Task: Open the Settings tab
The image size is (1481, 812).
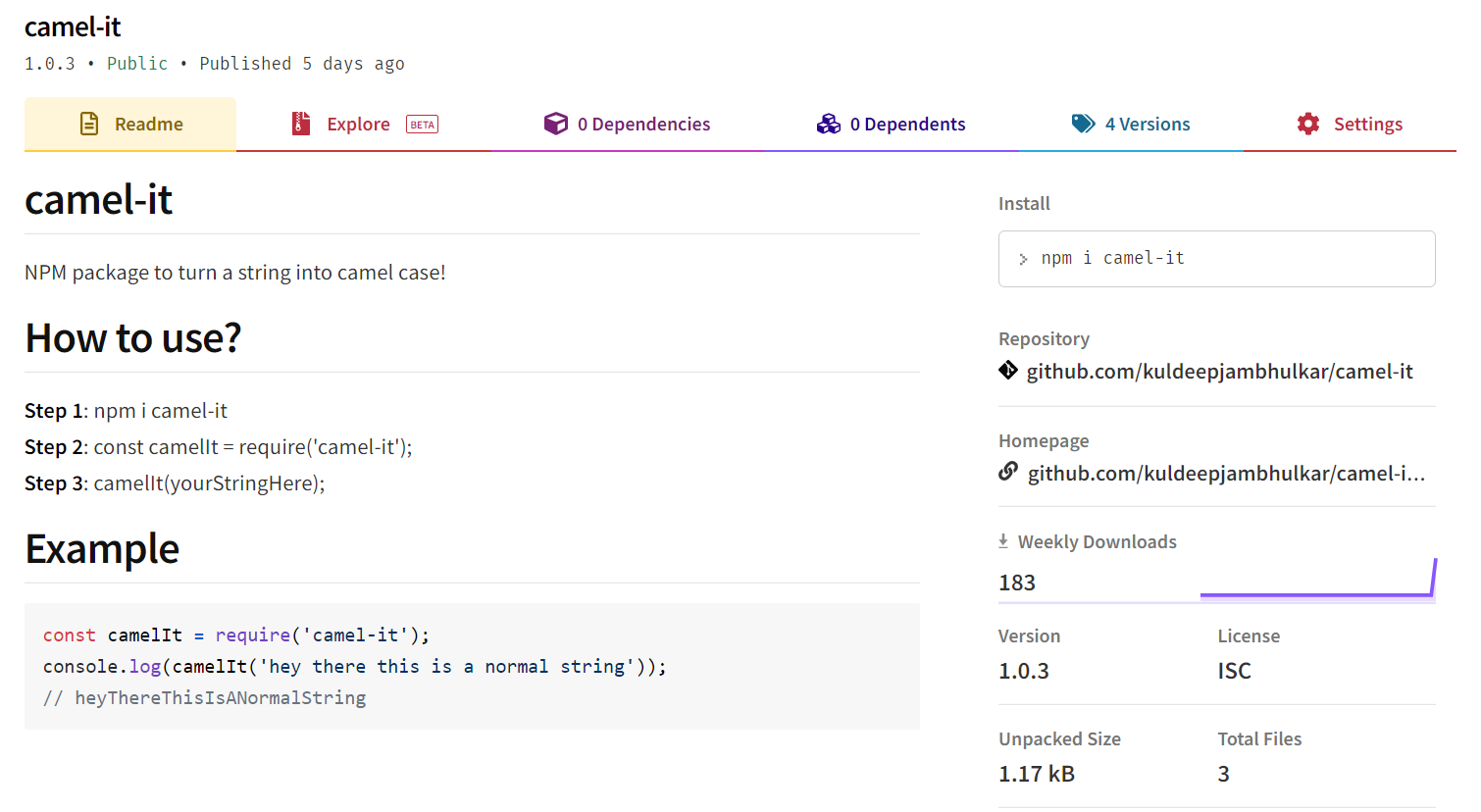Action: point(1350,125)
